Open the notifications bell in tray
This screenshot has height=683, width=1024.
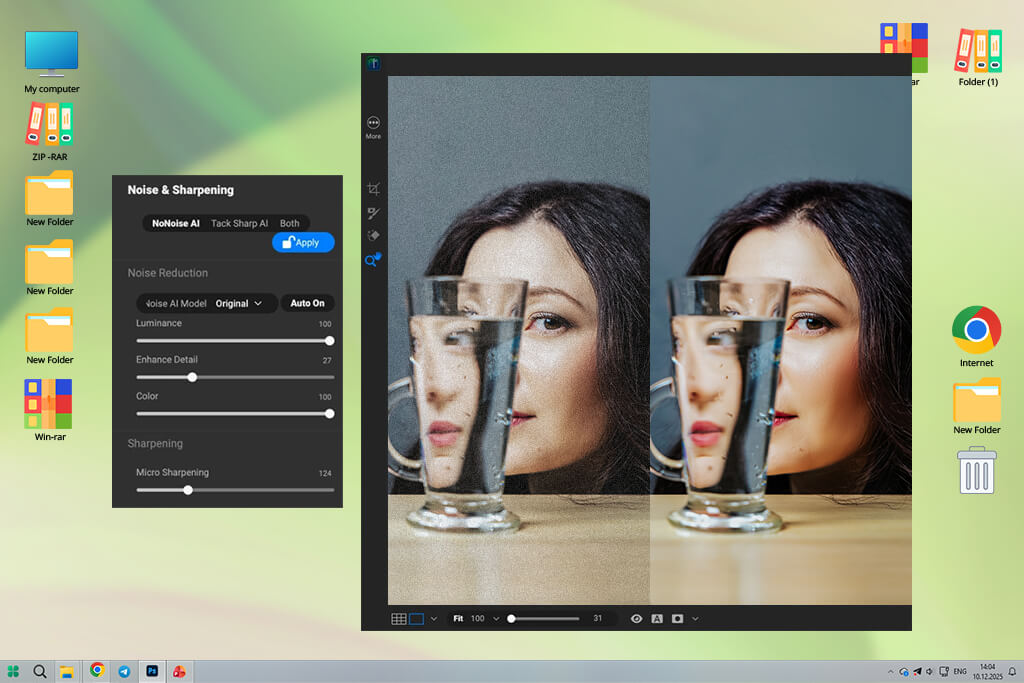click(x=1012, y=671)
